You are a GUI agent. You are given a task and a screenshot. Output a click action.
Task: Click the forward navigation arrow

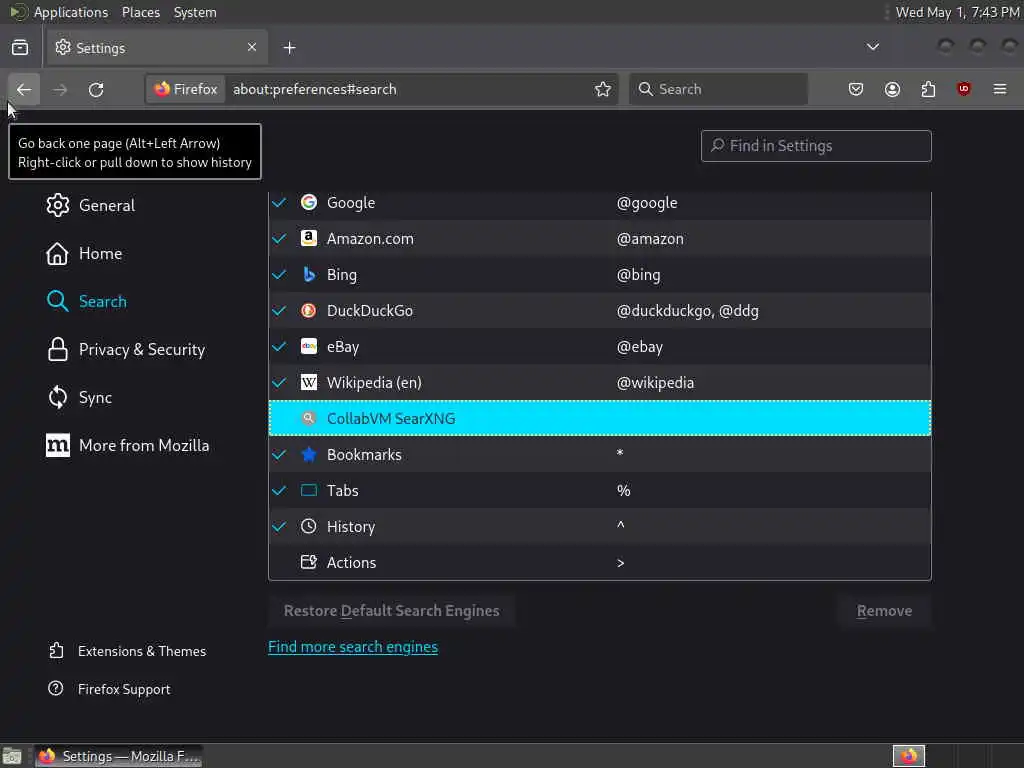click(x=60, y=89)
